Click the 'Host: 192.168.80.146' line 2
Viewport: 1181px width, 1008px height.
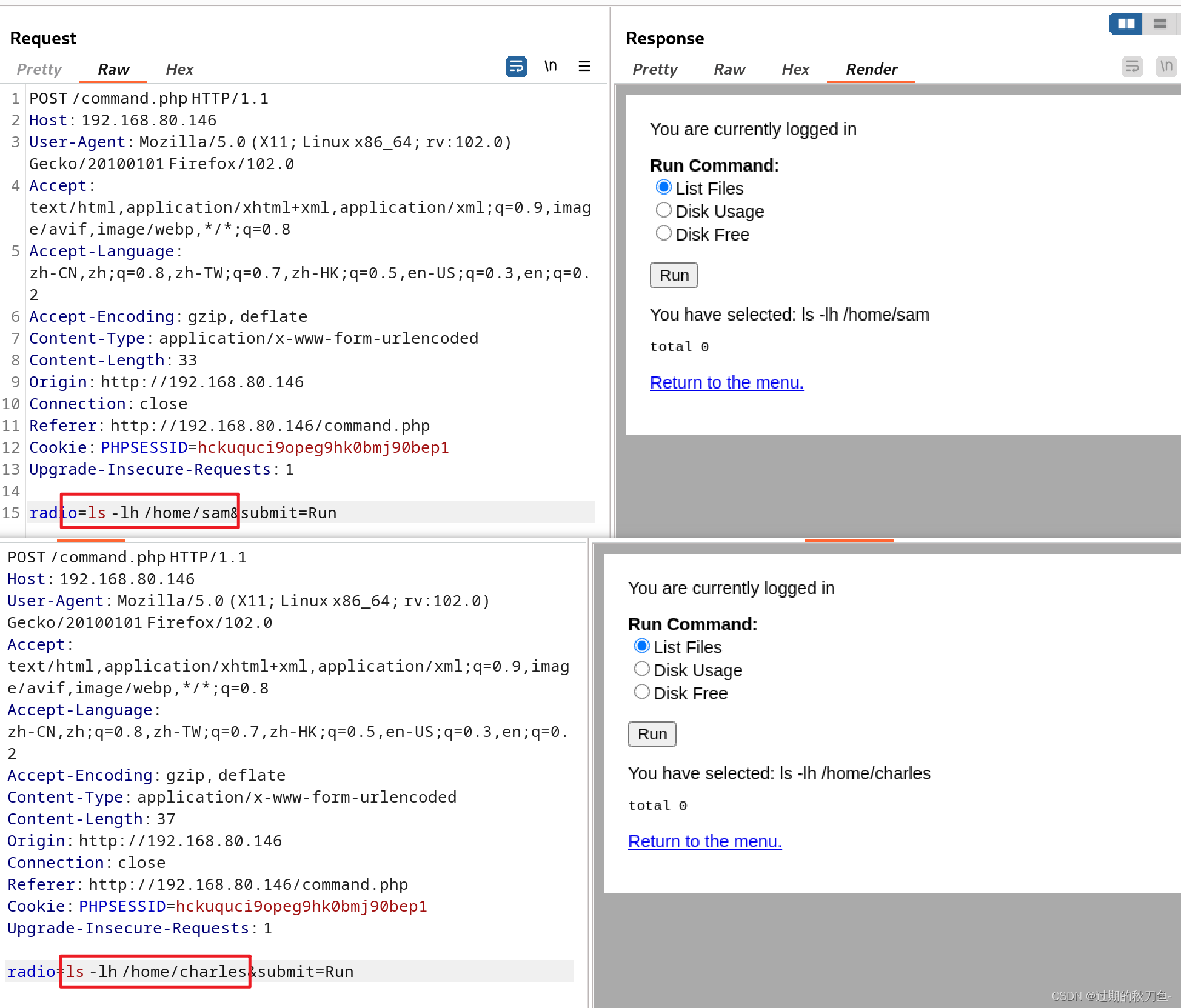(123, 120)
